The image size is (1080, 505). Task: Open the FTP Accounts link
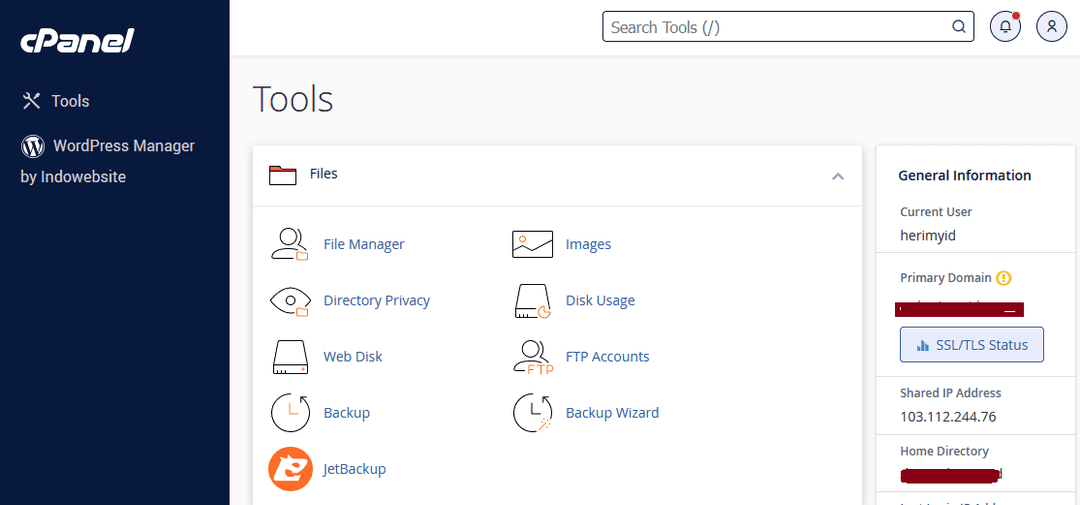pos(608,357)
